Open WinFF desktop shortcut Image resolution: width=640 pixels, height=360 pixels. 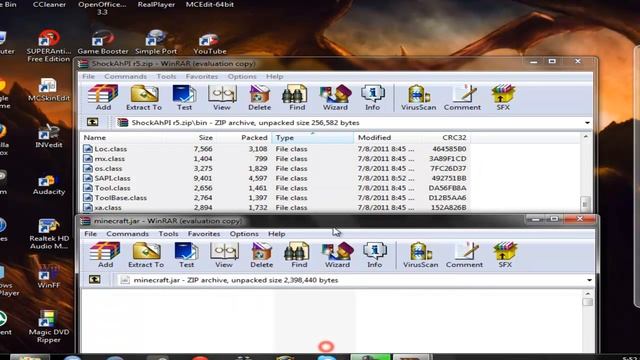click(x=49, y=276)
